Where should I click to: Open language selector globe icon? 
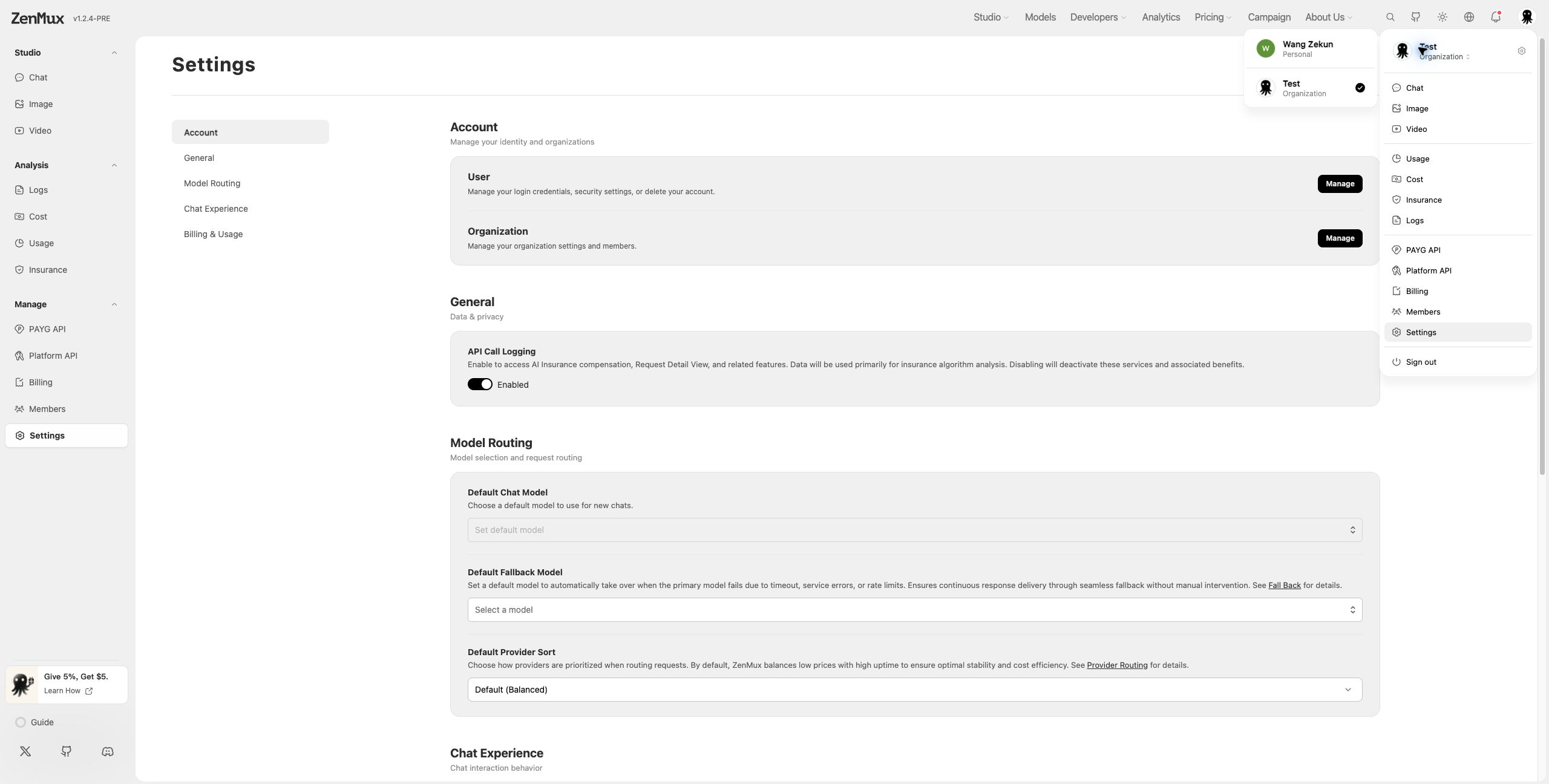[x=1469, y=17]
